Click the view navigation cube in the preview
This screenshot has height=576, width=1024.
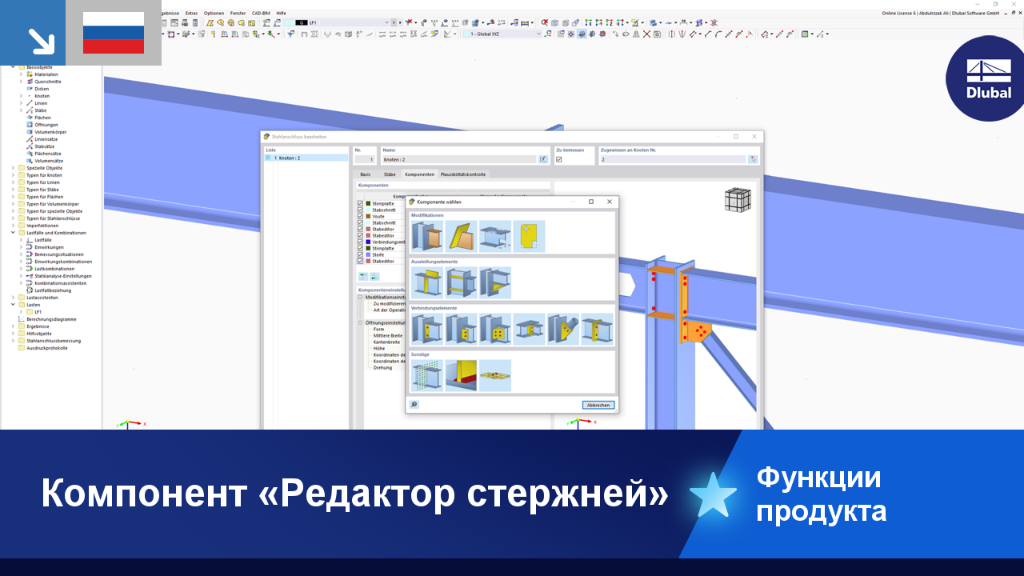[x=738, y=200]
